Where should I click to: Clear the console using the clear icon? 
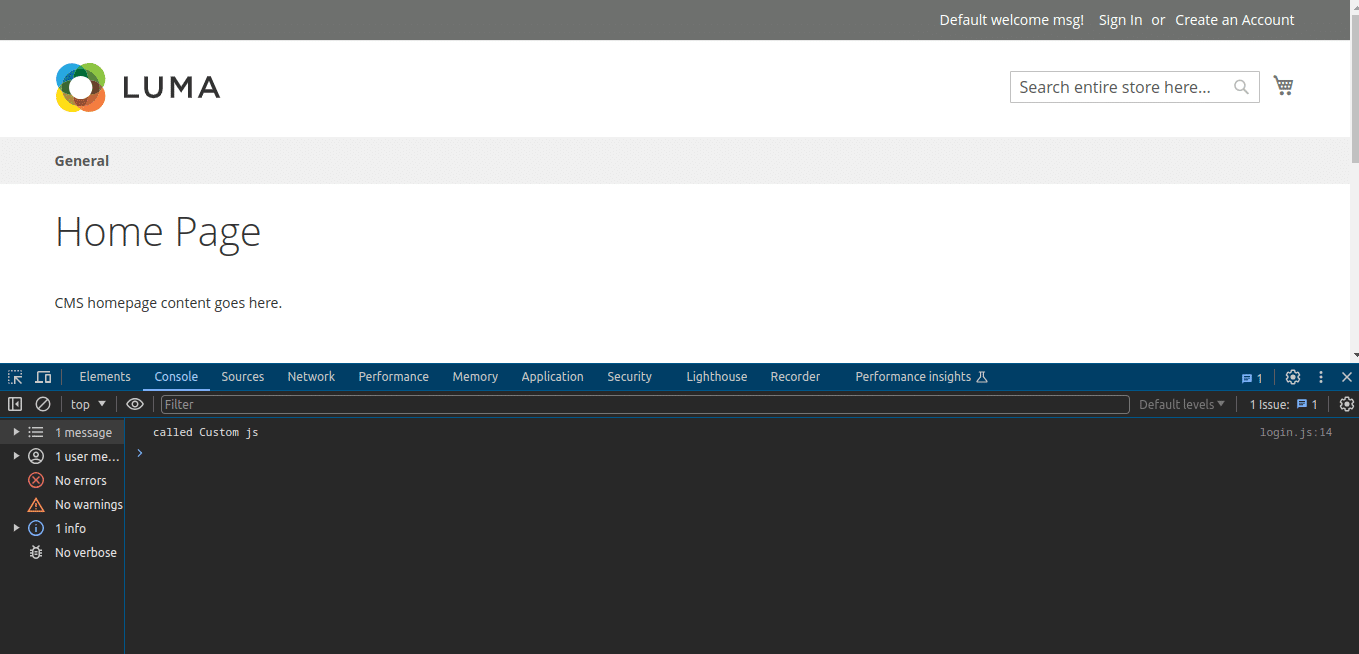coord(42,403)
